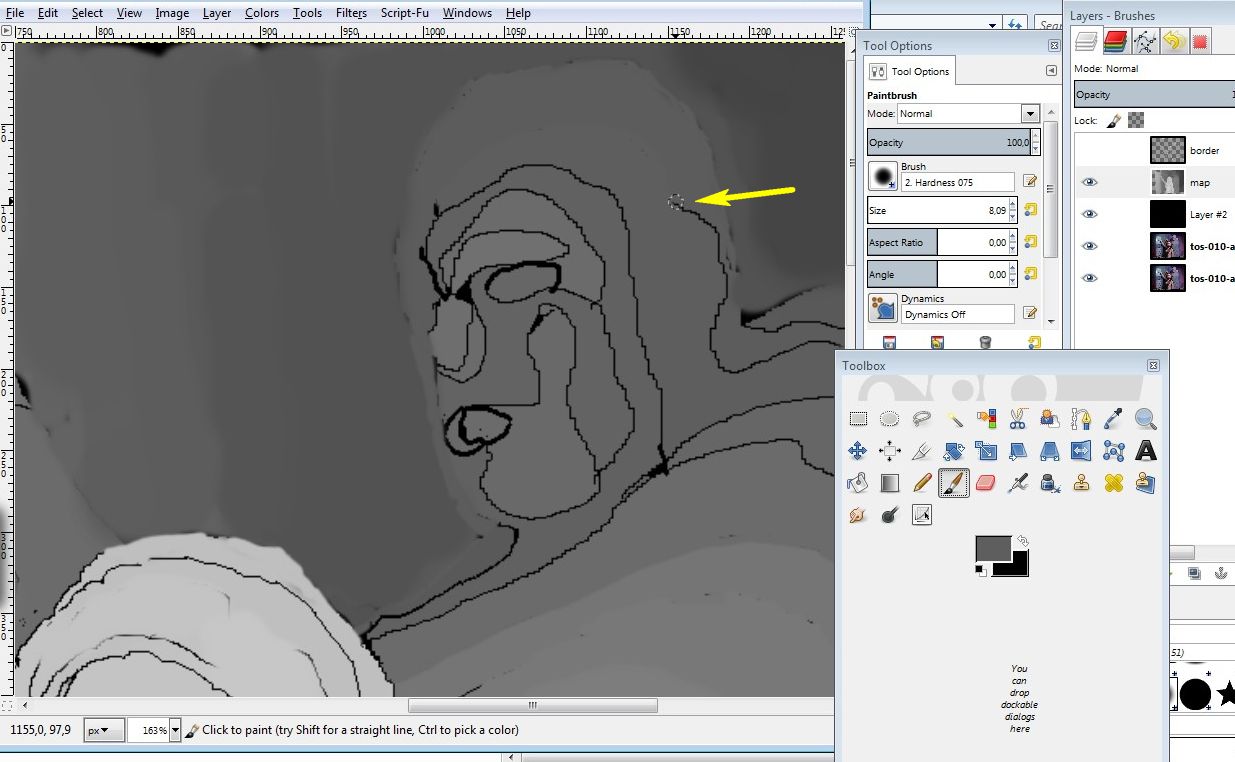This screenshot has height=762, width=1235.
Task: Open the px units dropdown
Action: pyautogui.click(x=104, y=730)
